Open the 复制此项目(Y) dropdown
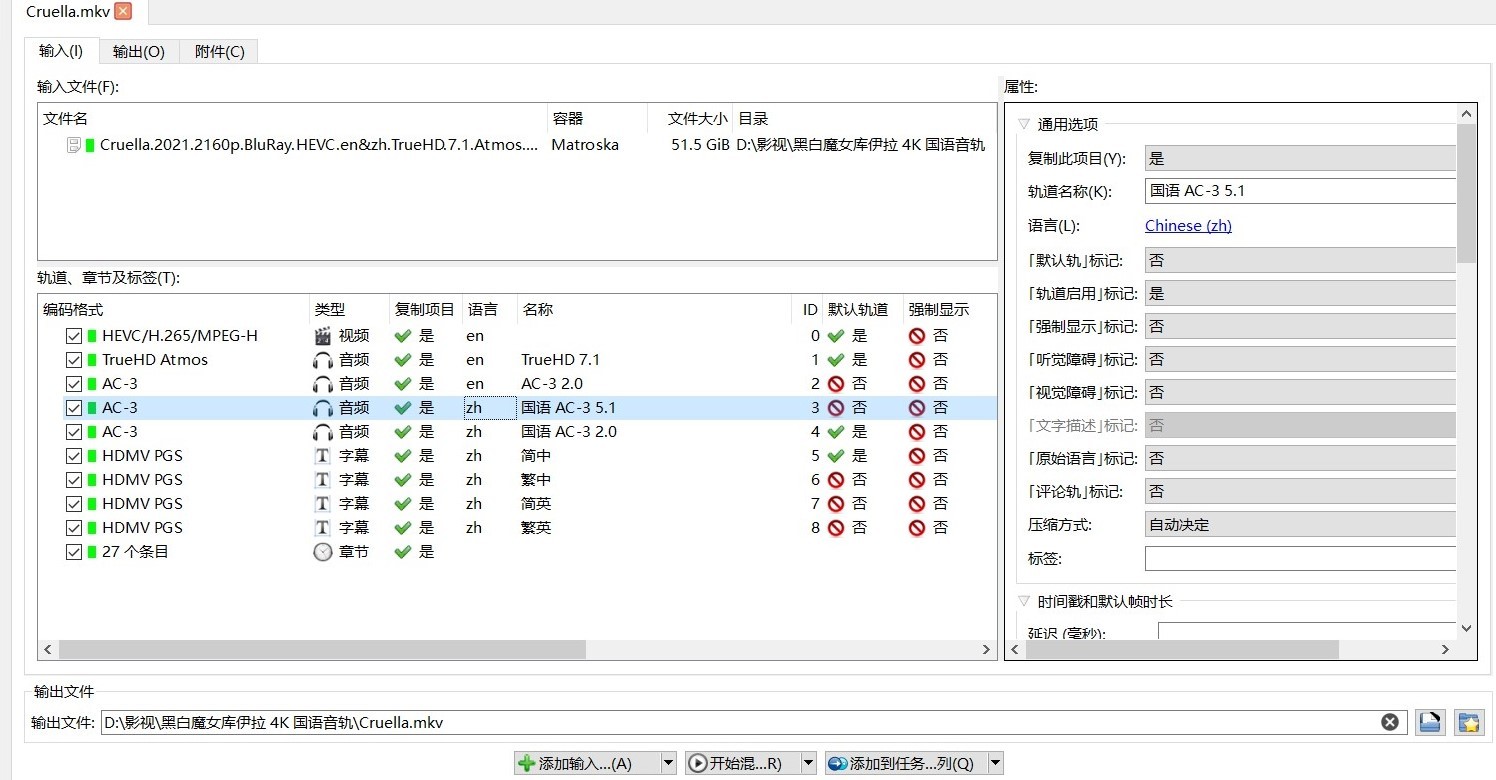The height and width of the screenshot is (780, 1496). (x=1300, y=159)
